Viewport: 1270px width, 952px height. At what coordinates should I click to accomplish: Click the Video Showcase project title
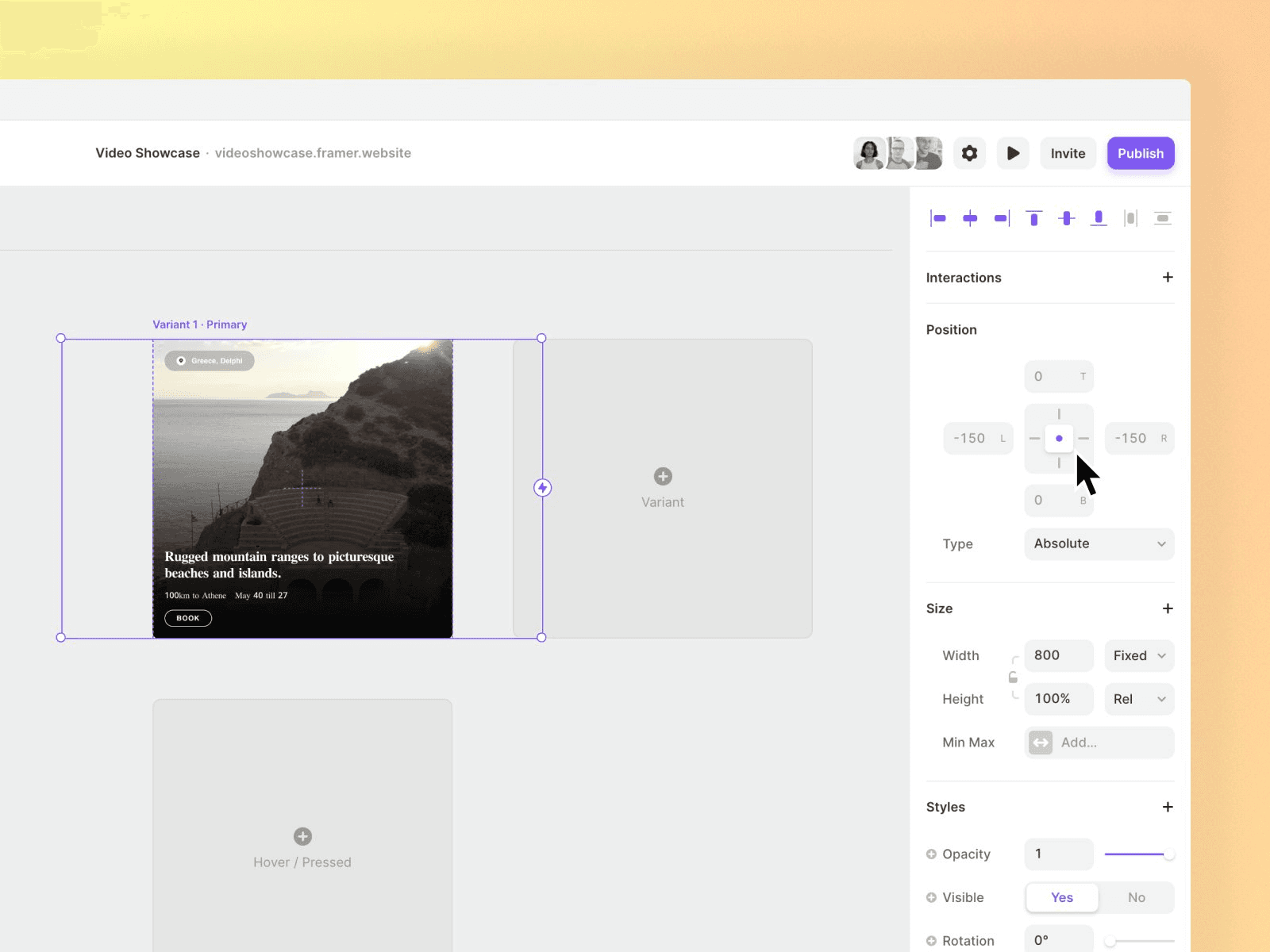click(148, 153)
